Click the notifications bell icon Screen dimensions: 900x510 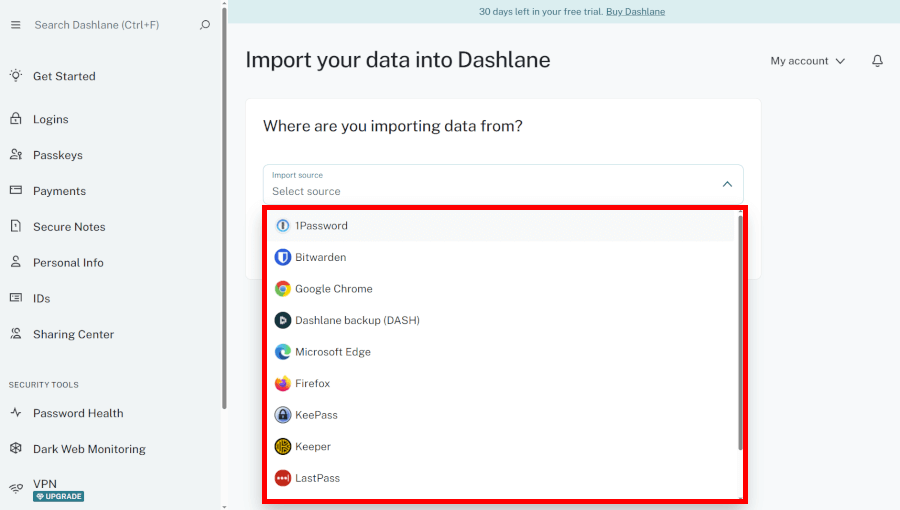(x=877, y=61)
